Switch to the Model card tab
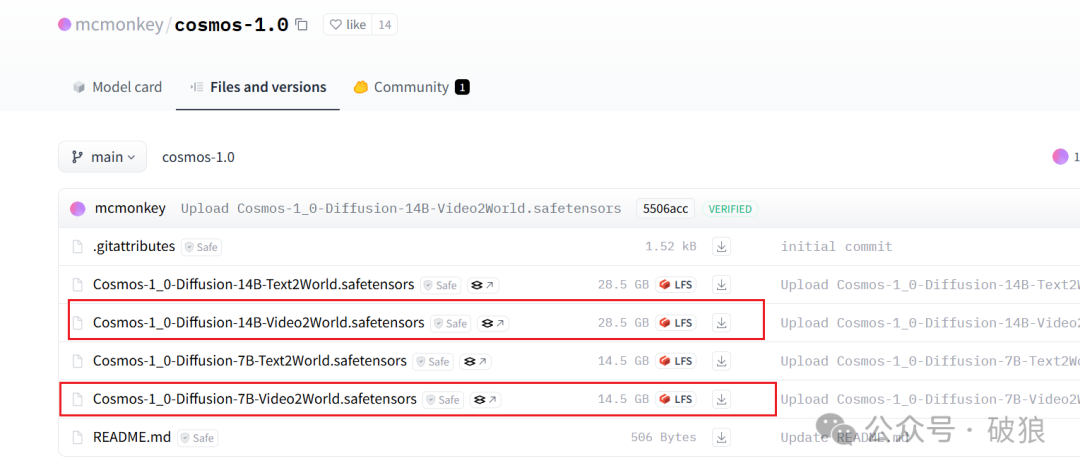Screen dimensions: 1080x473 pyautogui.click(x=117, y=87)
